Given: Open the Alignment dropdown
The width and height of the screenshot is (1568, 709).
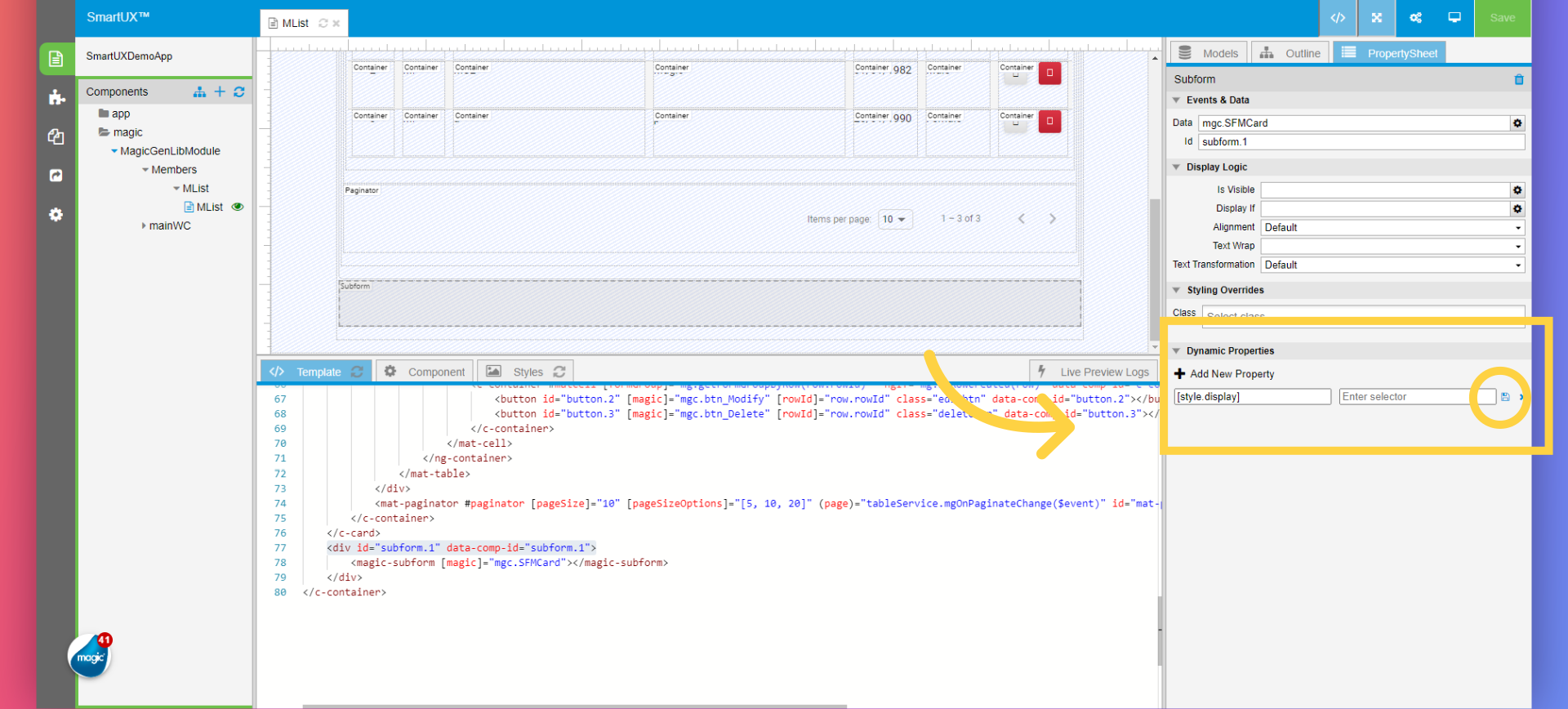Looking at the screenshot, I should tap(1392, 228).
